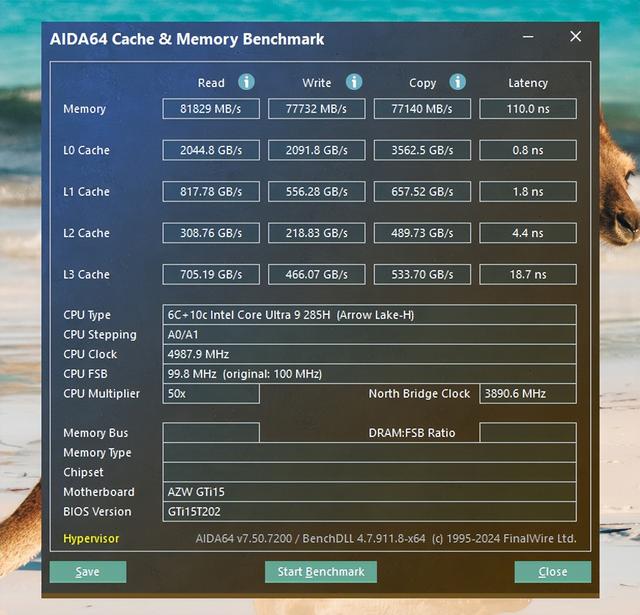Click the empty Memory Type field
640x615 pixels.
369,452
